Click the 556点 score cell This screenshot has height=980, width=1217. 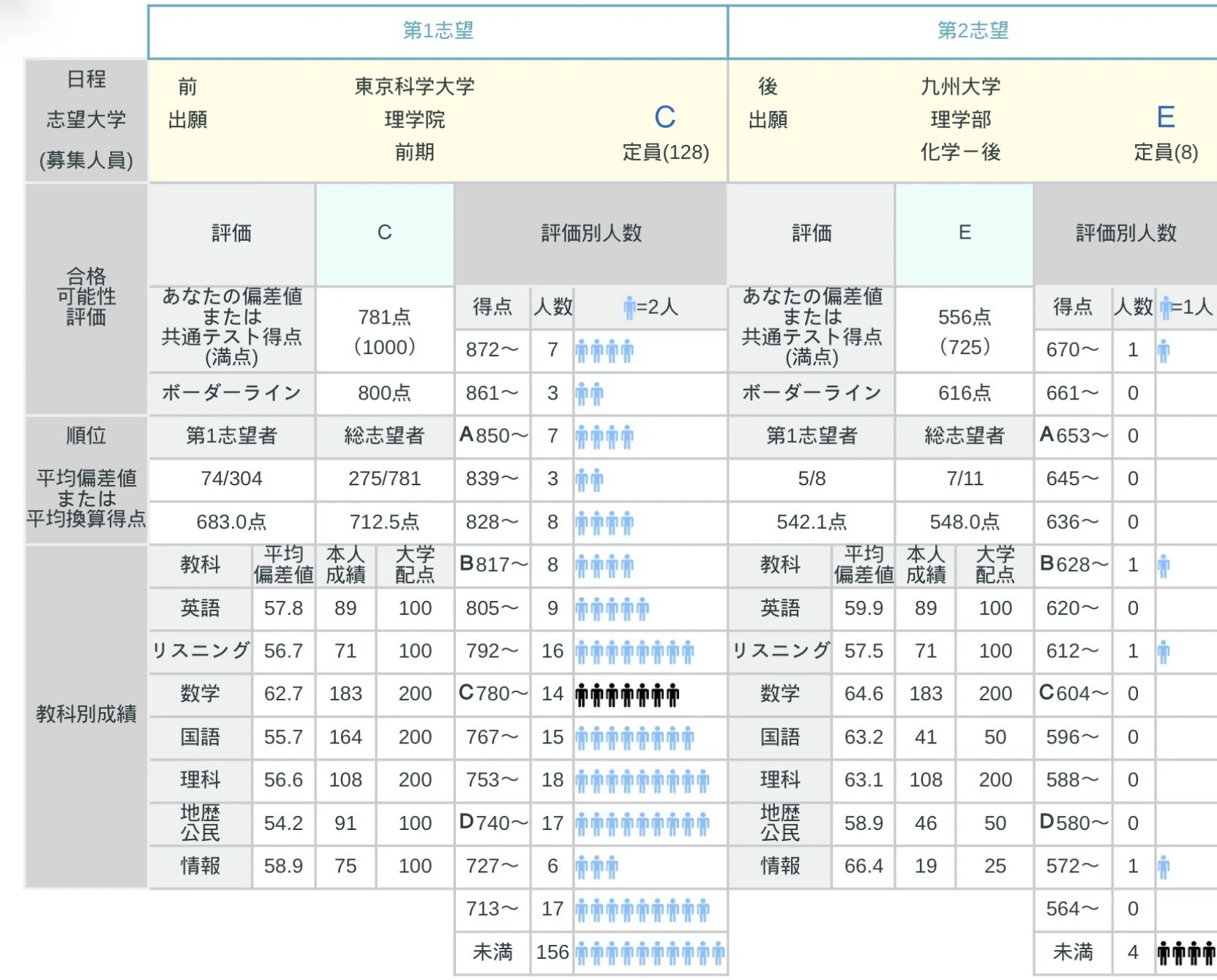coord(965,331)
